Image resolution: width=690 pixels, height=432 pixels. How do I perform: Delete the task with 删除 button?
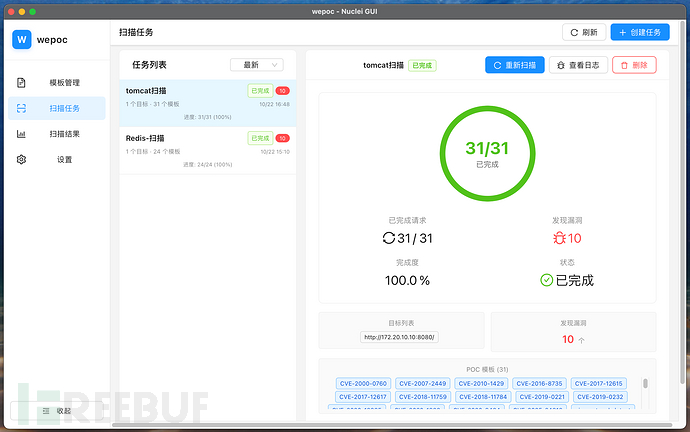coord(634,65)
